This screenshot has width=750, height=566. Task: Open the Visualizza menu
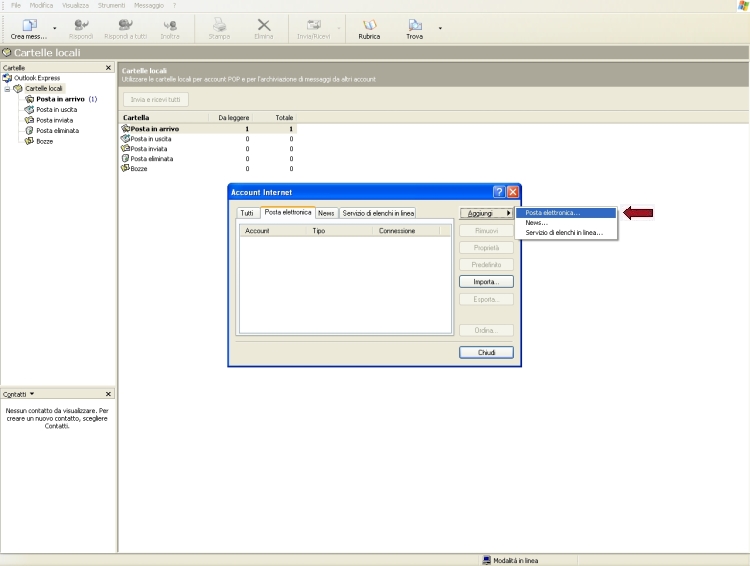pos(75,6)
